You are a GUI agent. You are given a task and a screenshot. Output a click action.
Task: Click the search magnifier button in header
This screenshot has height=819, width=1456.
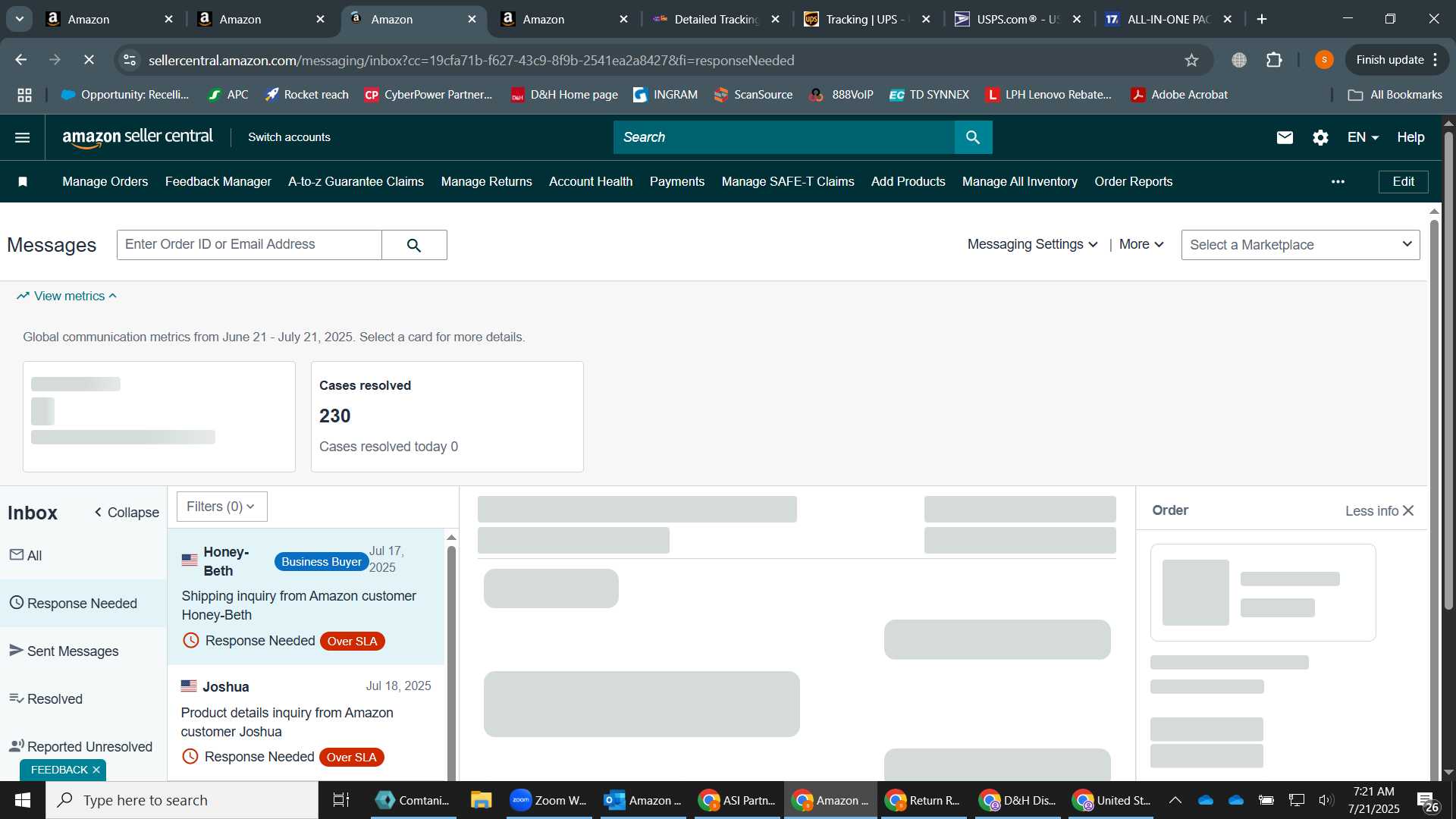click(973, 137)
